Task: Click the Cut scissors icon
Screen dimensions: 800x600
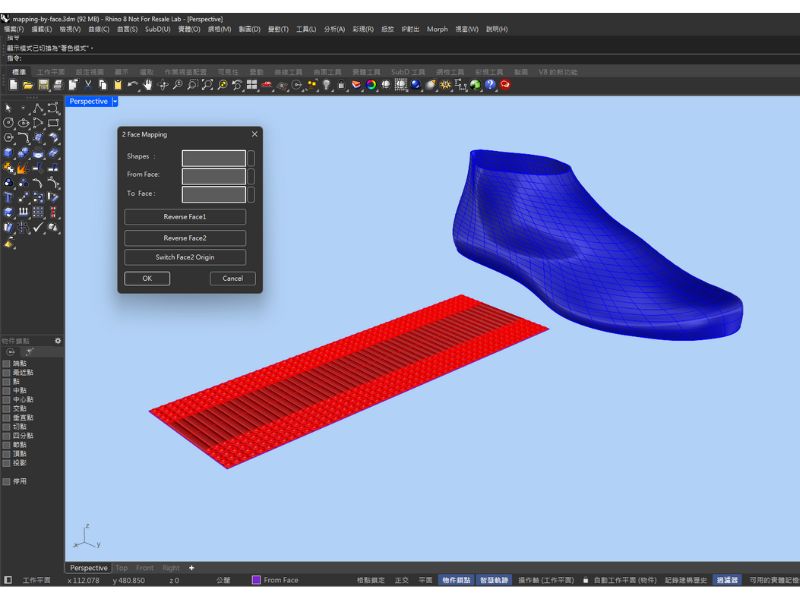Action: click(x=88, y=85)
